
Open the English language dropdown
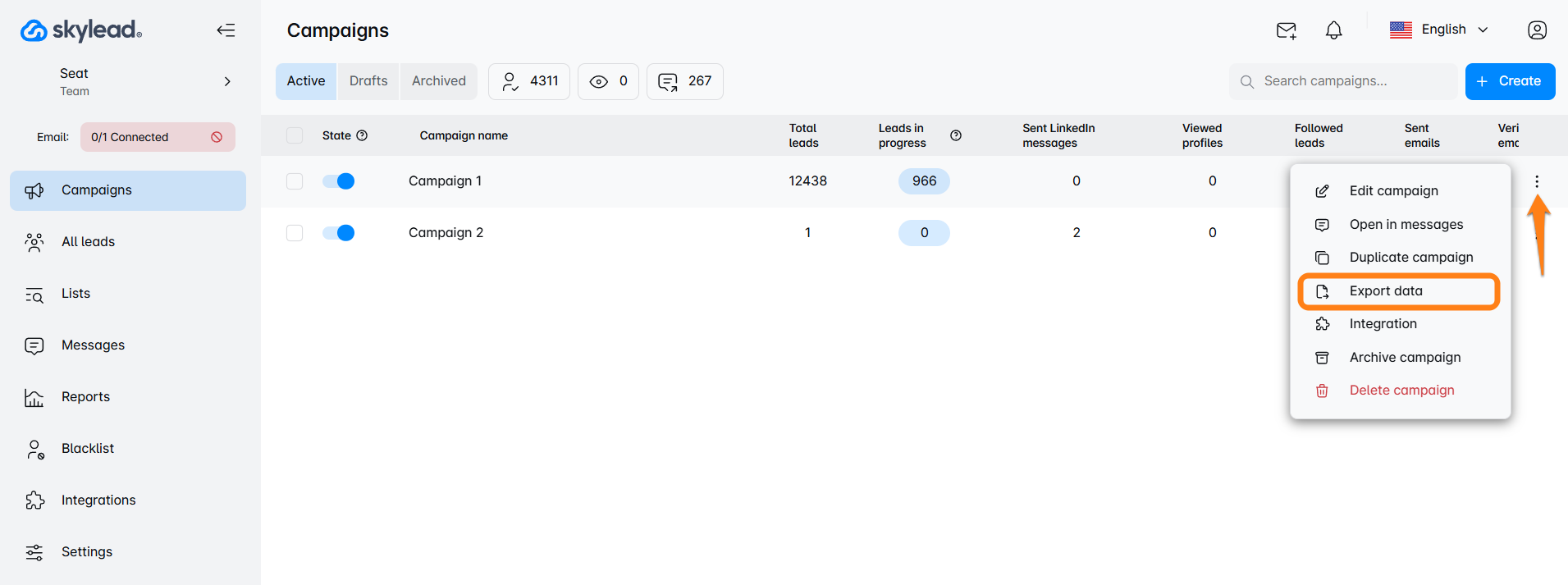(1439, 30)
